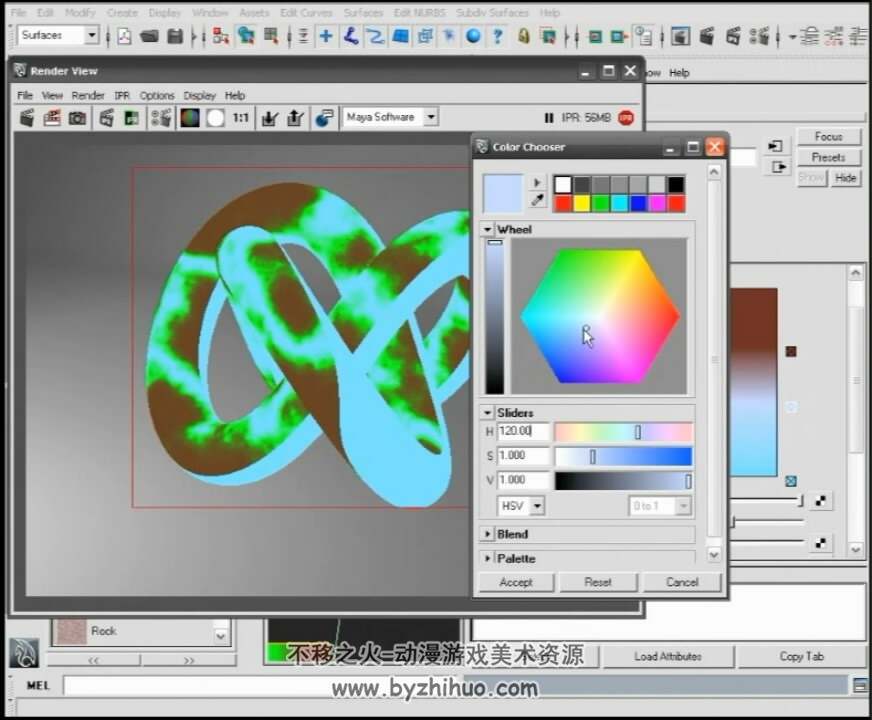872x720 pixels.
Task: Pause IPR tuning with the pause icon
Action: tap(549, 118)
